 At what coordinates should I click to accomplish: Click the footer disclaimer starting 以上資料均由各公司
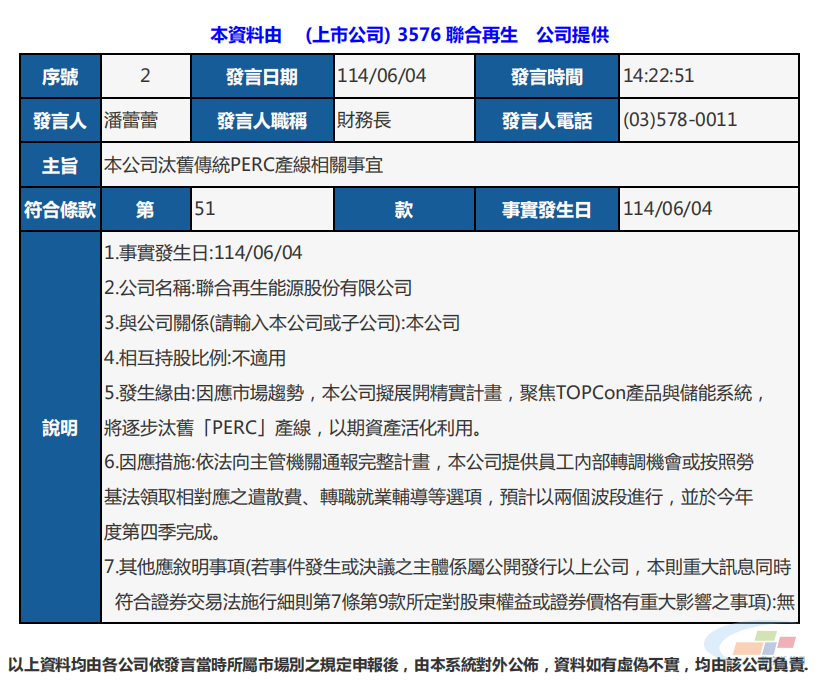point(408,665)
